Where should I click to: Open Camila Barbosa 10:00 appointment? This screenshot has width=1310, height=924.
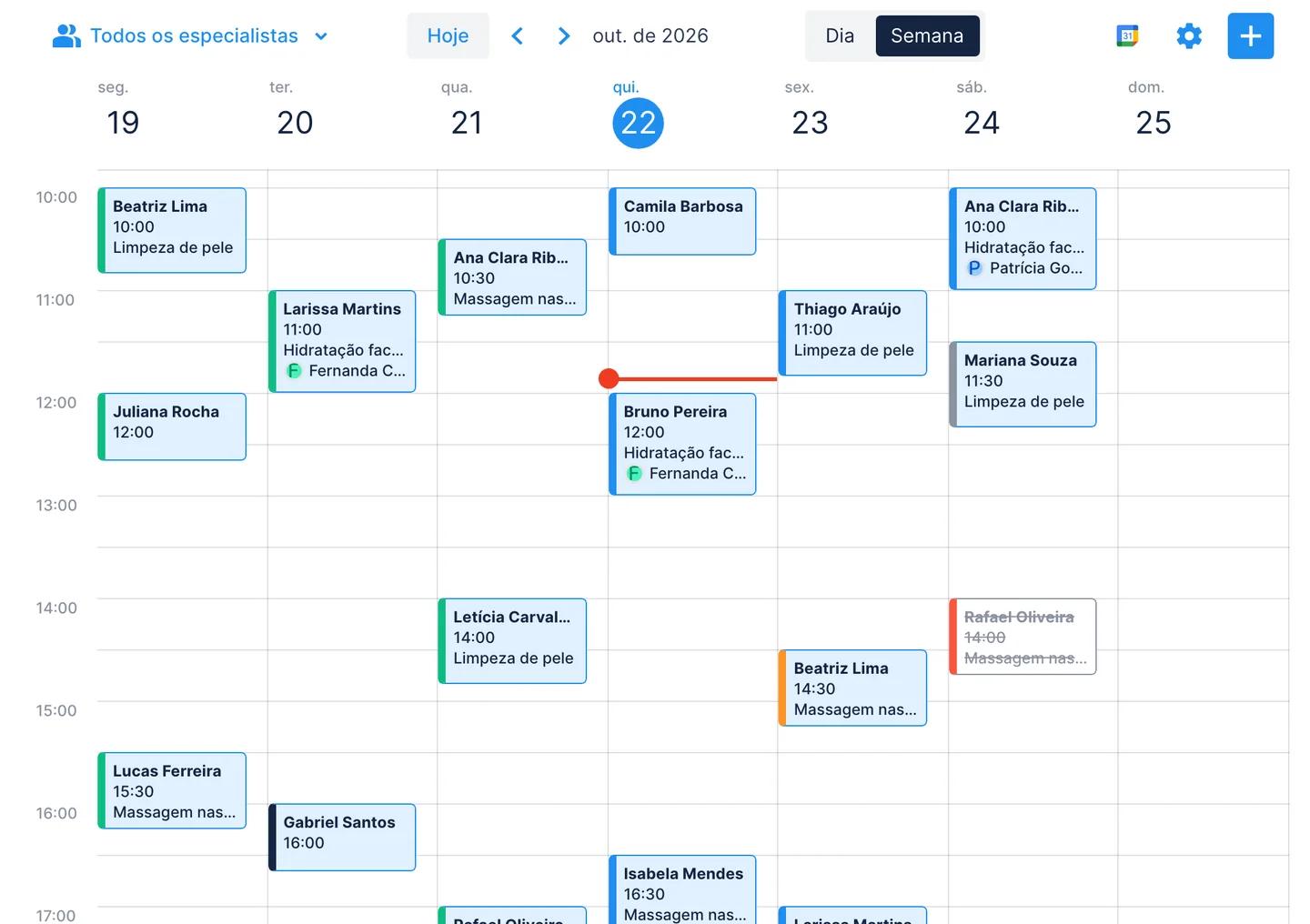pos(682,221)
